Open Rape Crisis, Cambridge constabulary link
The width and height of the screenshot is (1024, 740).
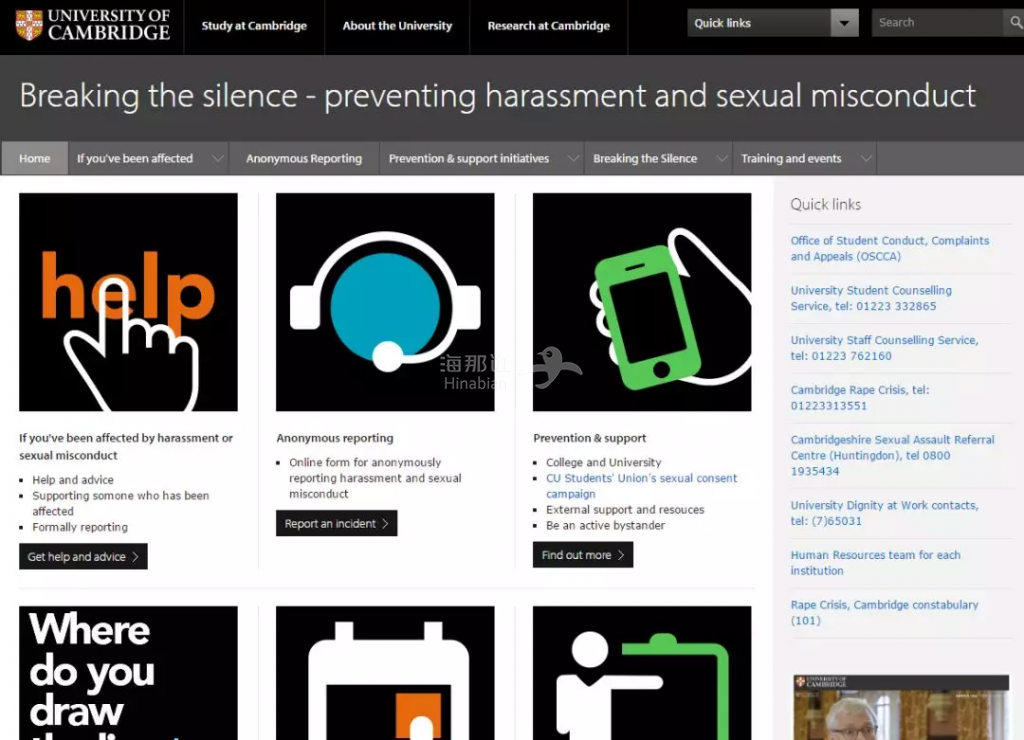(x=884, y=612)
